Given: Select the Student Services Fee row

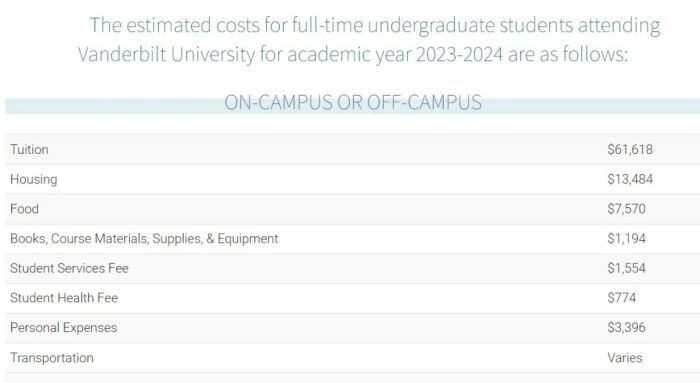Looking at the screenshot, I should [x=353, y=268].
